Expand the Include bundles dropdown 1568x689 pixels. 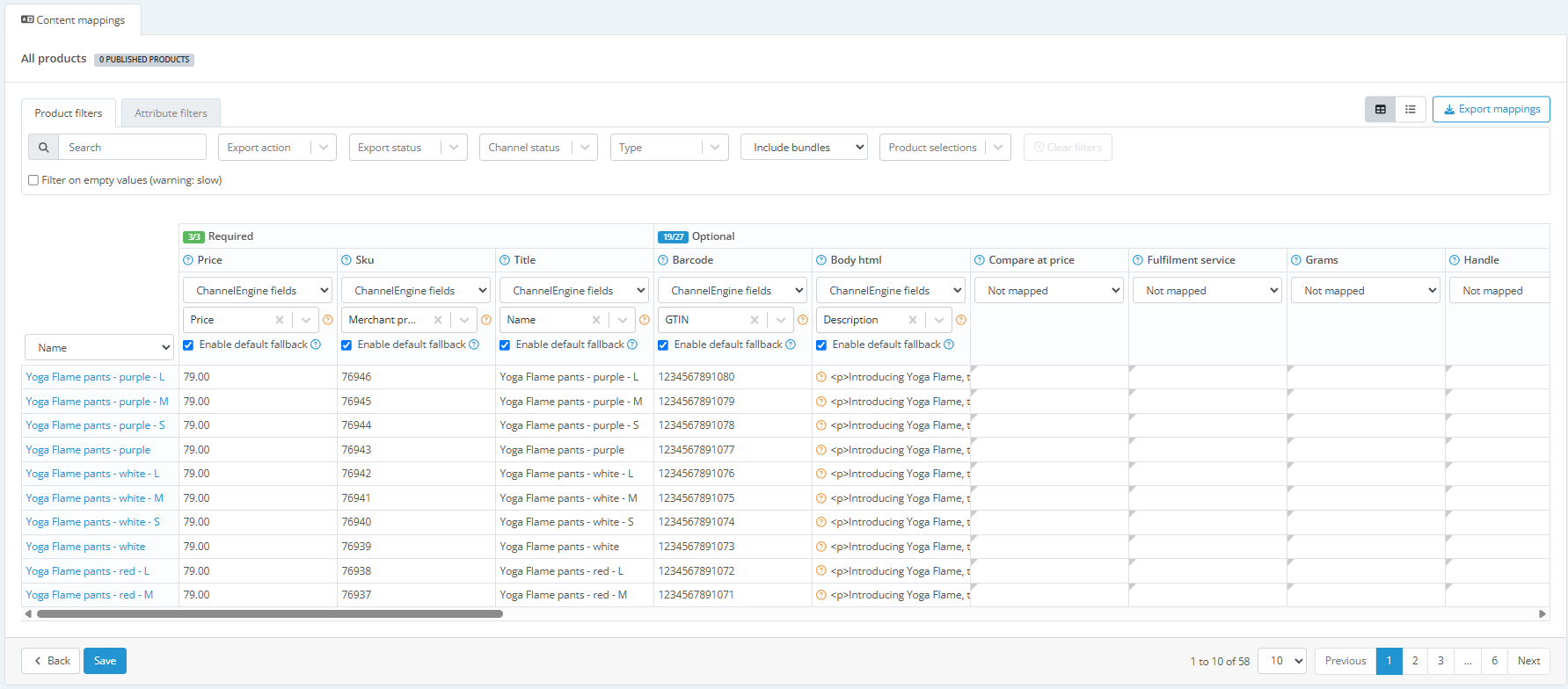(804, 148)
